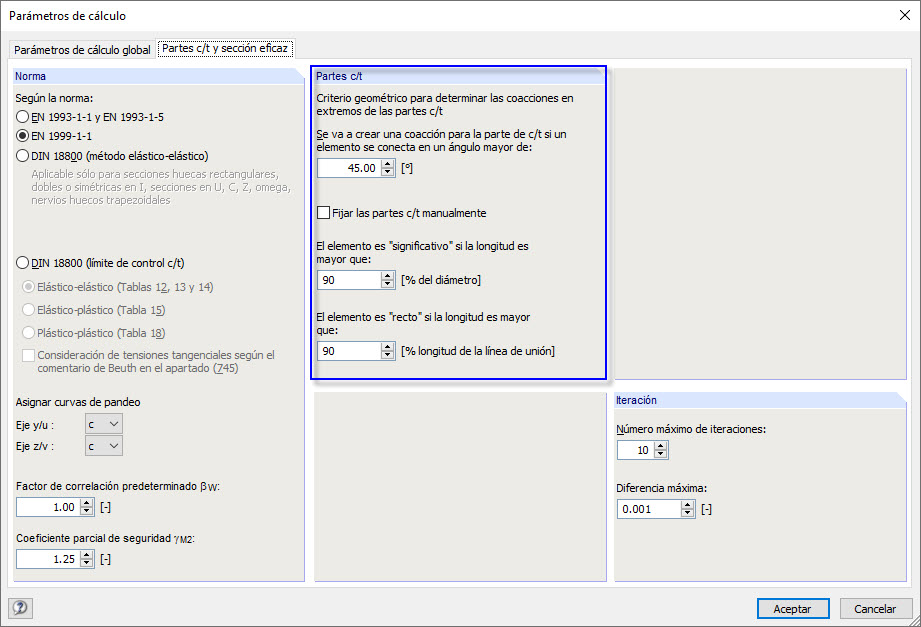Click the % longitud de la línea field
This screenshot has height=627, width=921.
click(349, 351)
